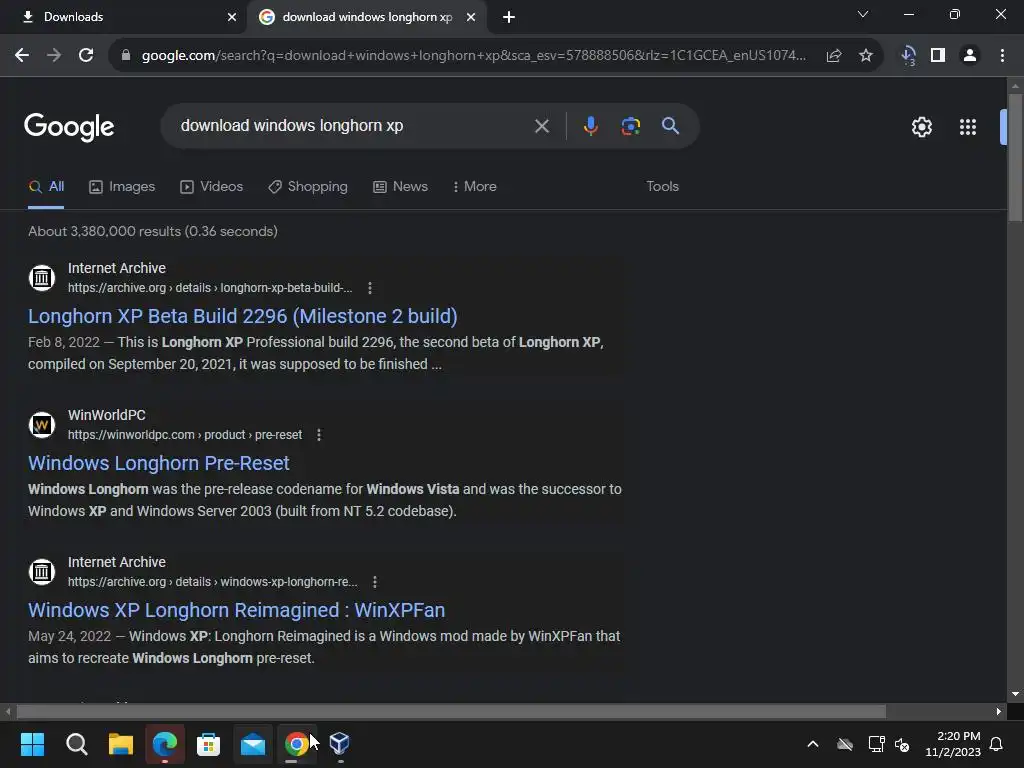Click the archive.org windows-xp-longhorn-re URL
This screenshot has width=1024, height=768.
click(x=212, y=582)
